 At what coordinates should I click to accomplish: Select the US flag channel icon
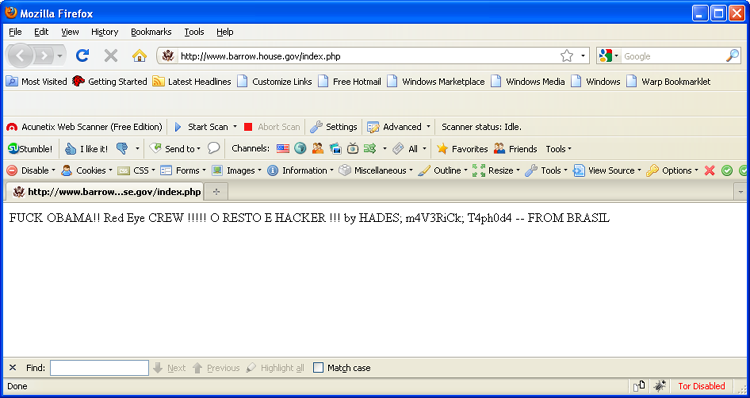283,148
